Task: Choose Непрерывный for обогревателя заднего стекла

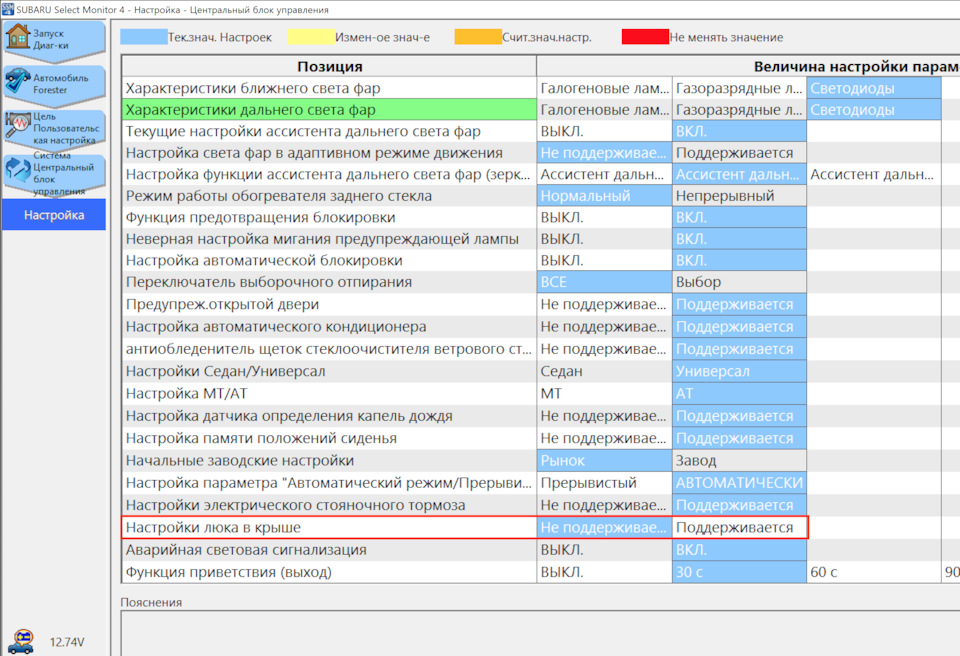Action: (x=739, y=195)
